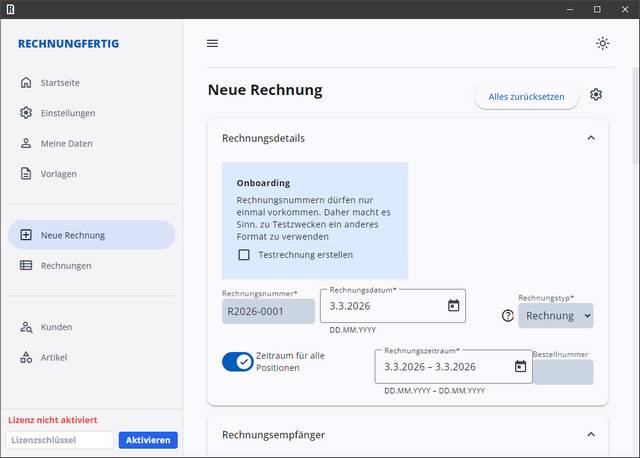Viewport: 640px width, 458px height.
Task: Click the Kunden icon in sidebar
Action: [26, 327]
